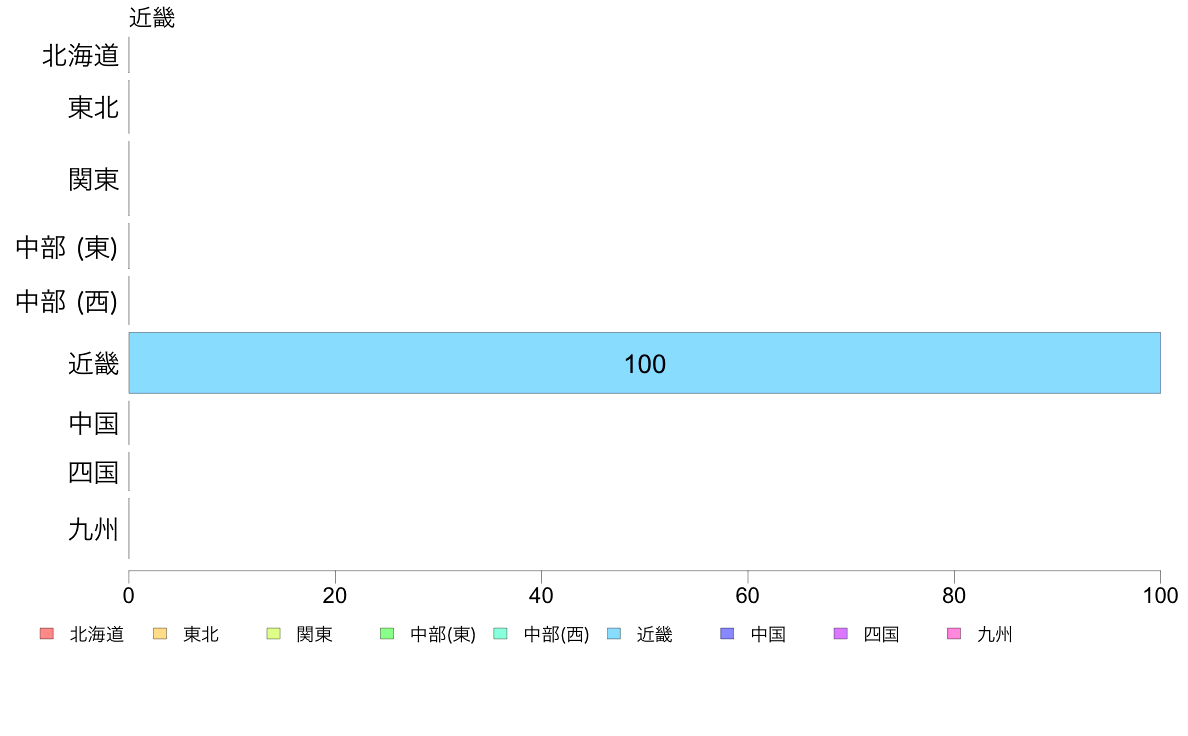Click the 中部 (東) y-axis label

(x=67, y=247)
